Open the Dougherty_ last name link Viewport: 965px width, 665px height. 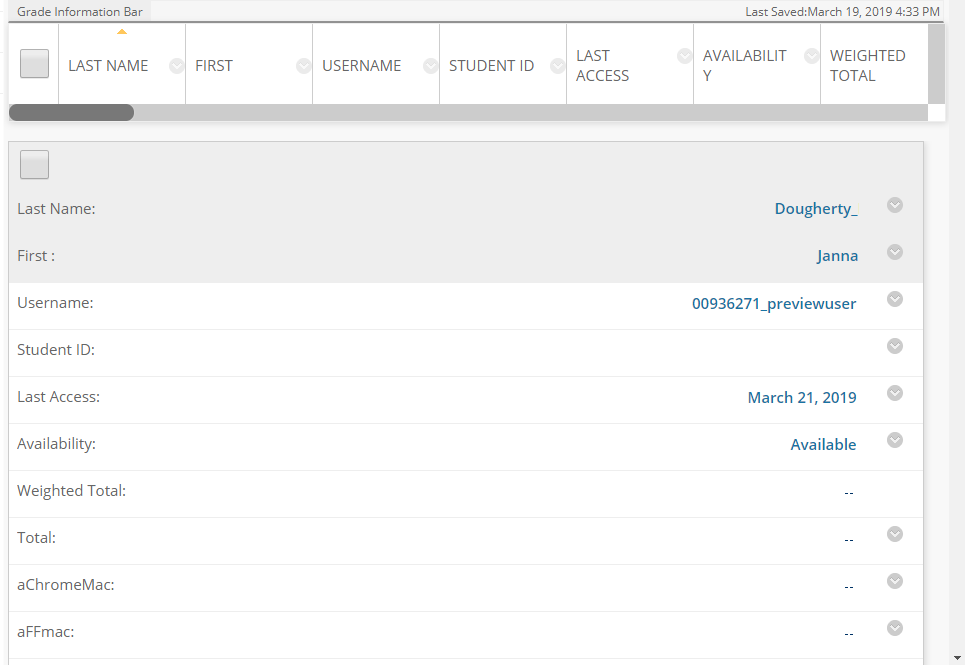pyautogui.click(x=815, y=208)
